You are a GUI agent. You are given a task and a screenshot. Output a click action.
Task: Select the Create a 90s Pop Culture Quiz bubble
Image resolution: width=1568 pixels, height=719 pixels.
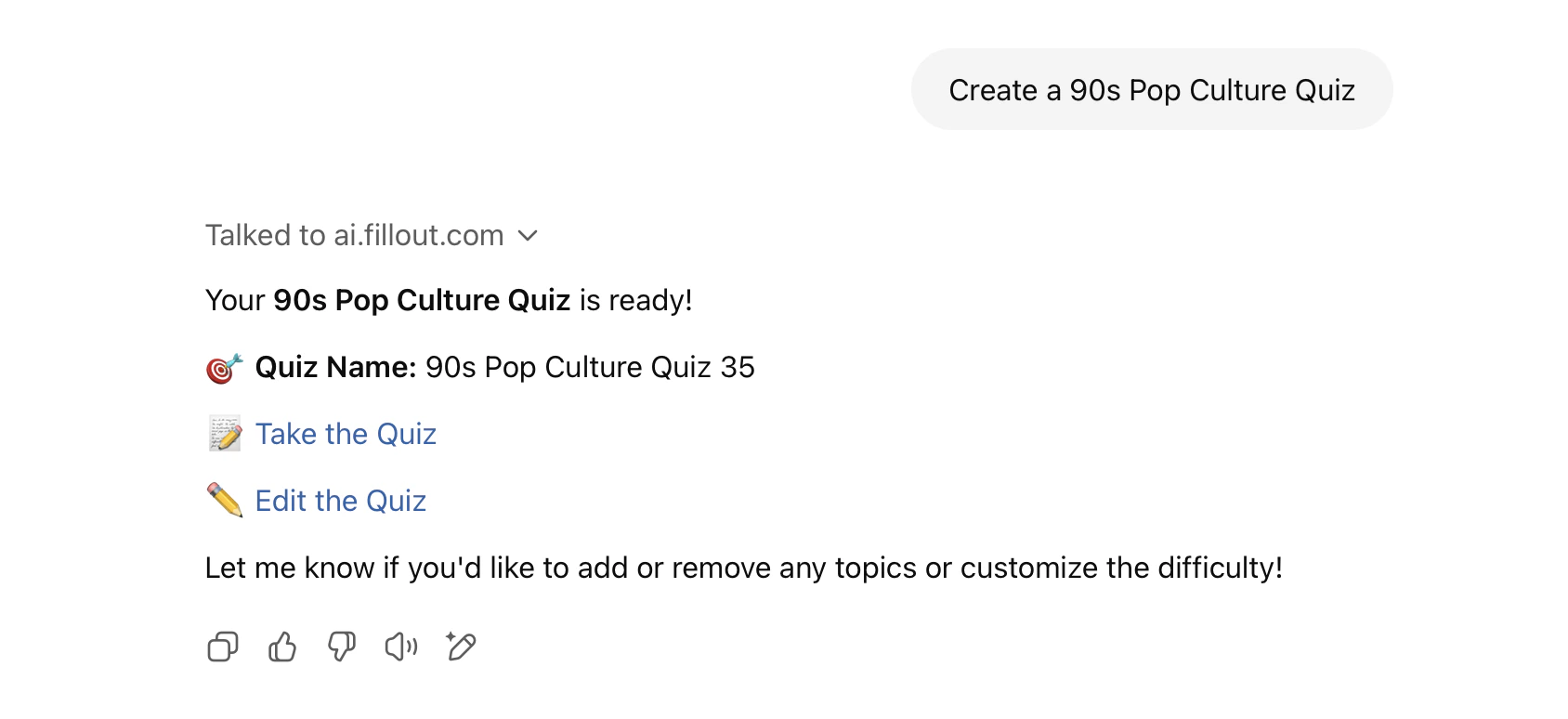(1152, 89)
